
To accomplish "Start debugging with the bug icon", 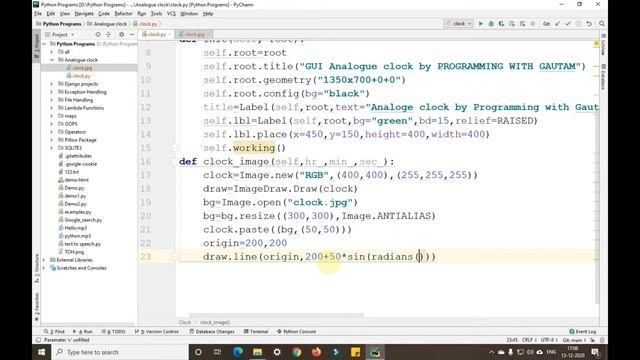I will point(491,24).
